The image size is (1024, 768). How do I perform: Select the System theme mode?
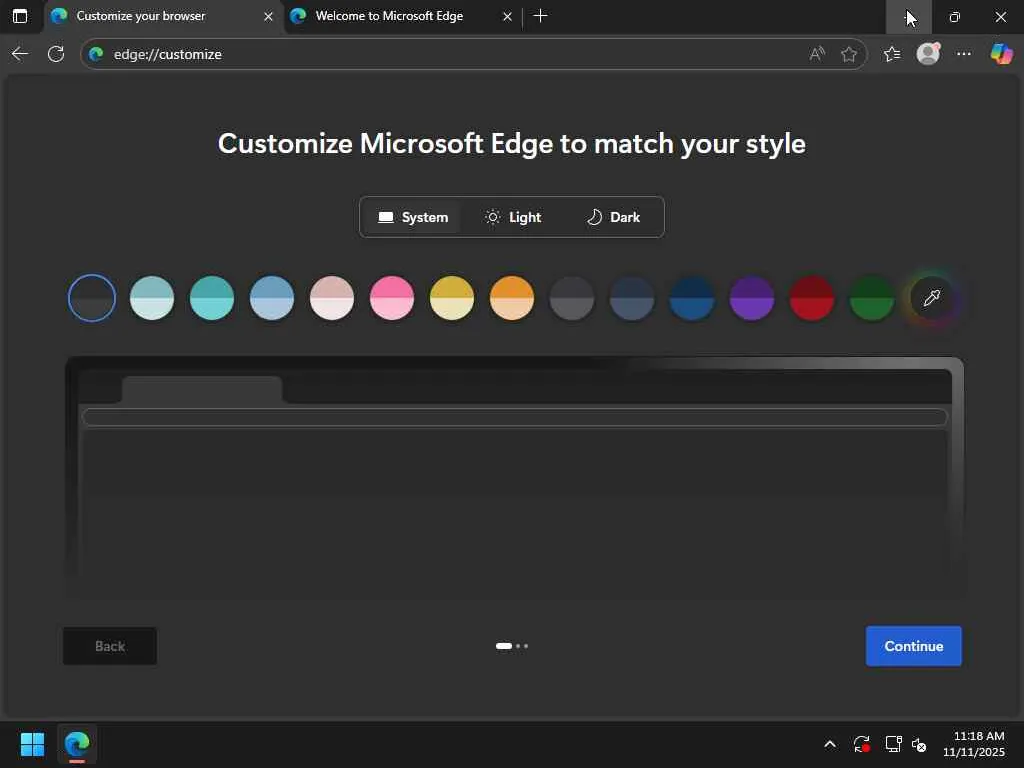point(413,217)
